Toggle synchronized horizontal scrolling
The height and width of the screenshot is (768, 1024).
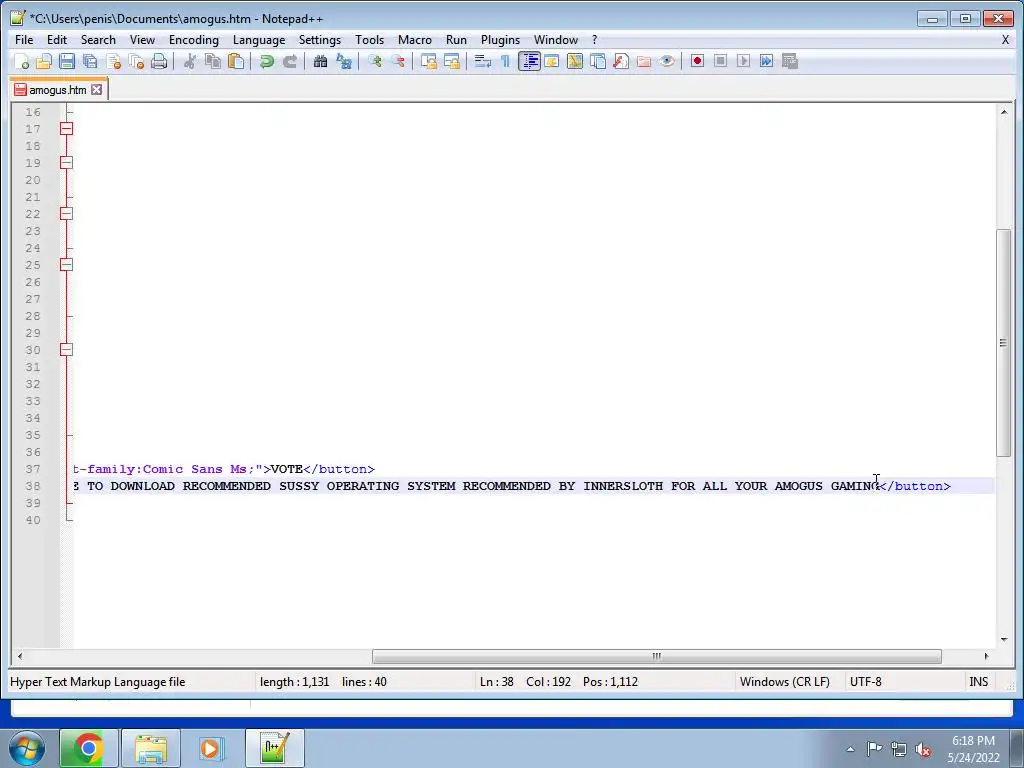coord(451,61)
